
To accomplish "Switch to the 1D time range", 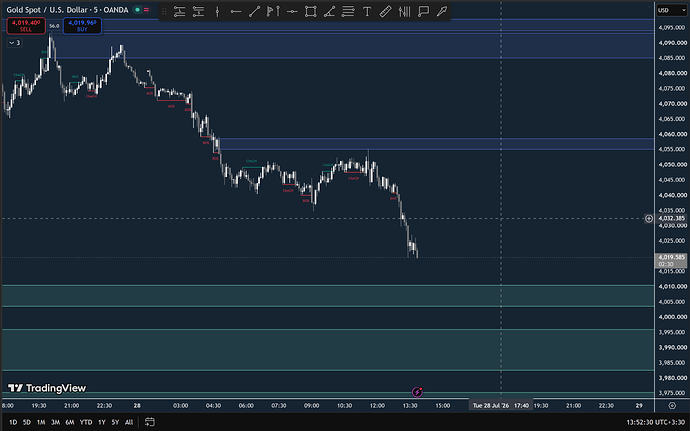I will click(x=13, y=422).
